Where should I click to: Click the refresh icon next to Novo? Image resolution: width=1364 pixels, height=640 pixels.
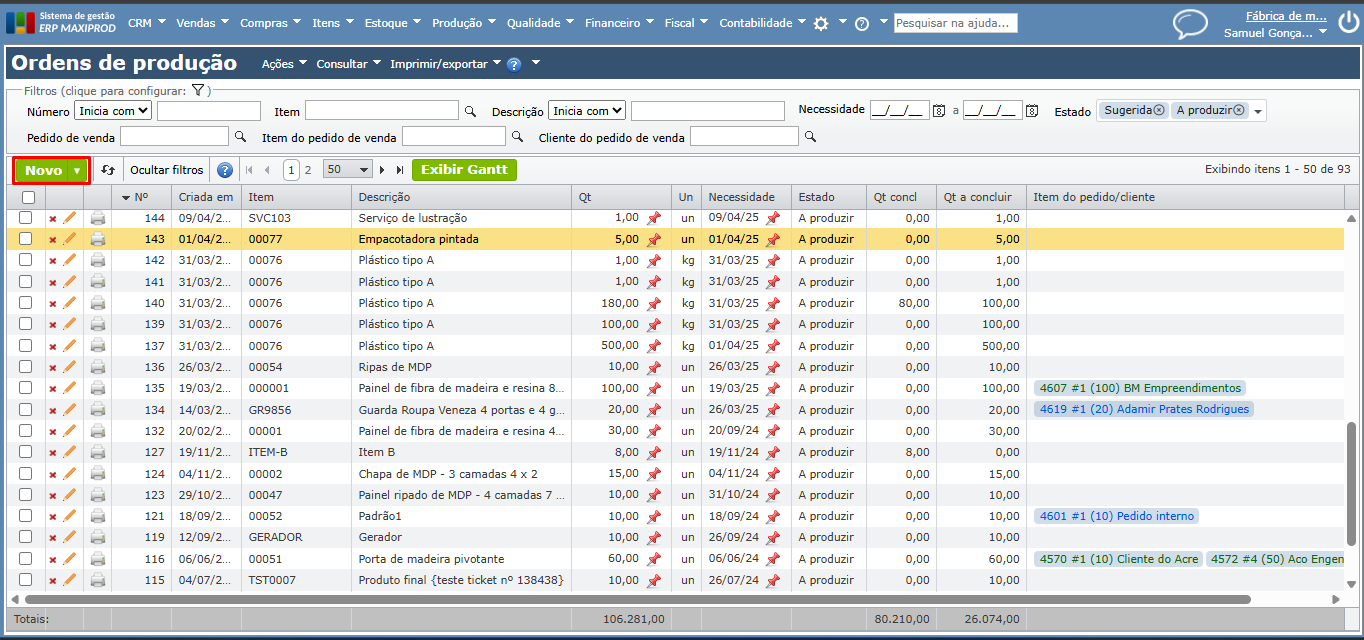(108, 170)
